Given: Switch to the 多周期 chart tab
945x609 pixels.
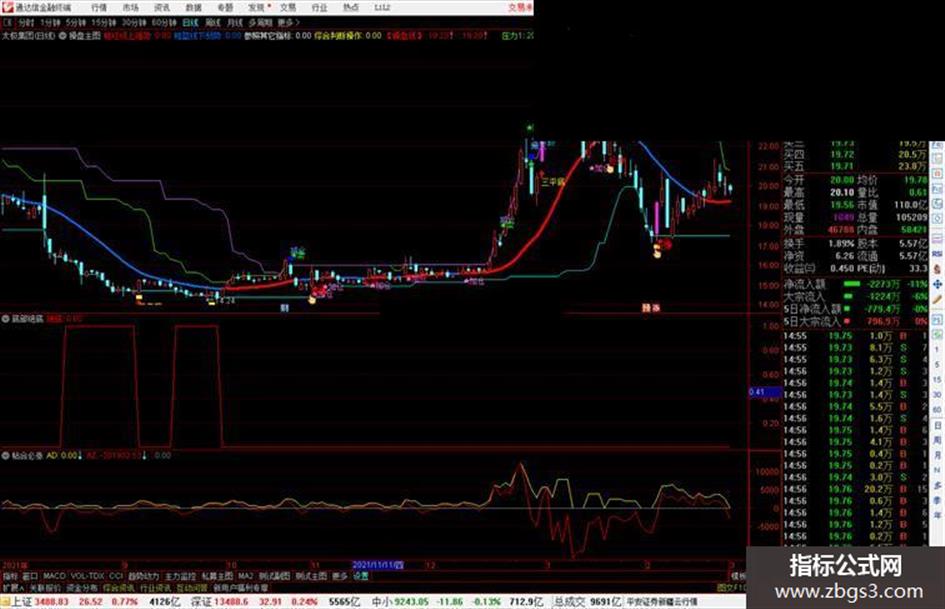Looking at the screenshot, I should [260, 23].
